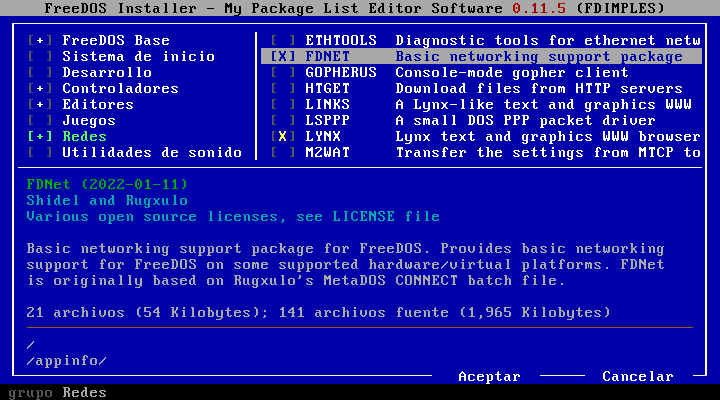Mark the LINKS package checkbox
Screen dimensions: 720x400
tap(282, 105)
